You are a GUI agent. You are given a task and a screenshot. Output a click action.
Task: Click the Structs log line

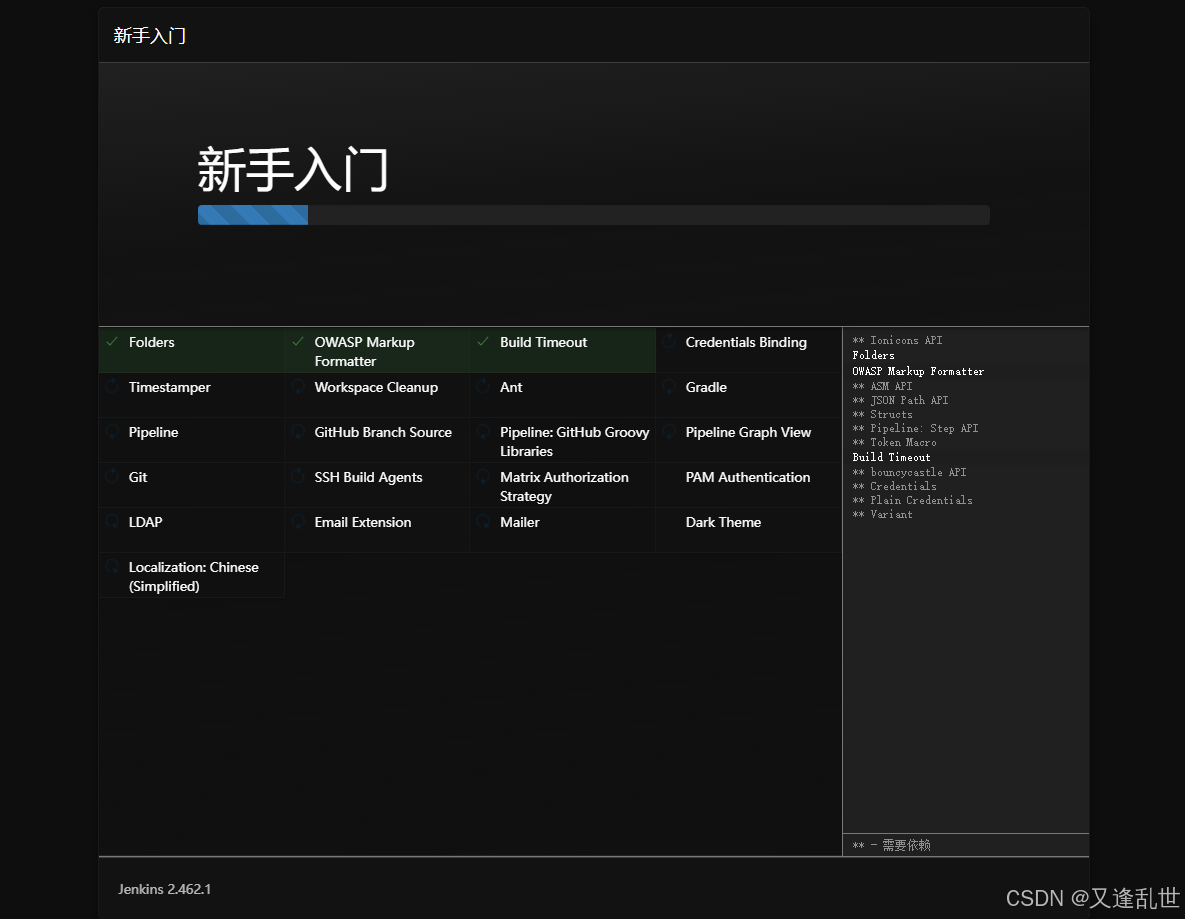tap(882, 414)
